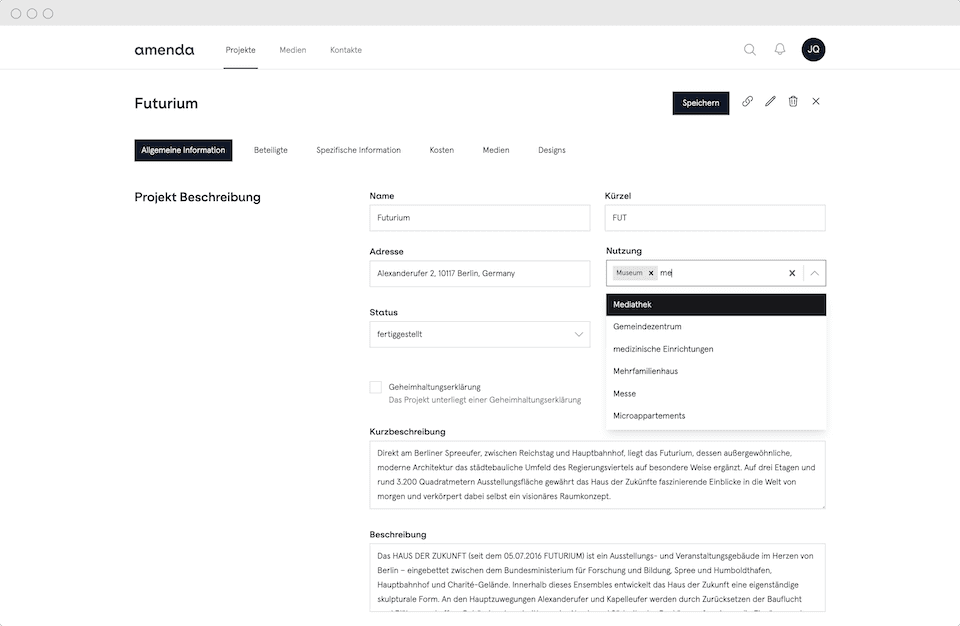960x626 pixels.
Task: Switch to the Beteiligte tab
Action: [x=270, y=150]
